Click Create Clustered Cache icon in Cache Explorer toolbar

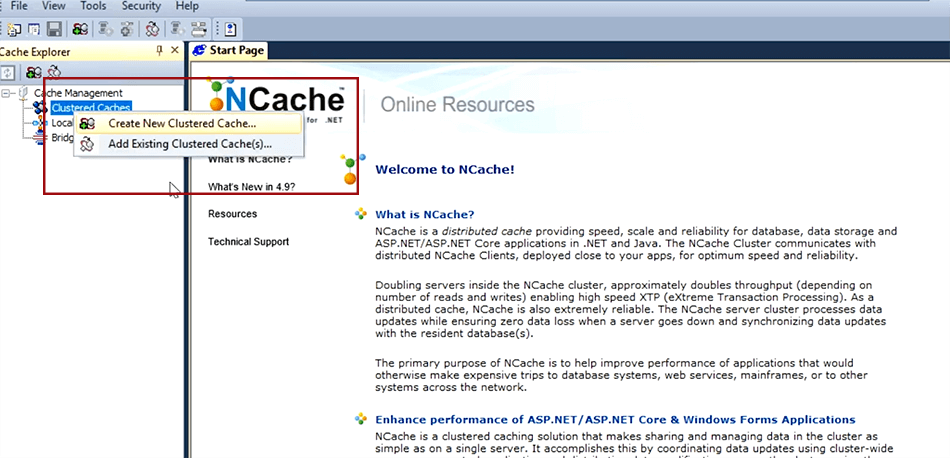click(34, 72)
